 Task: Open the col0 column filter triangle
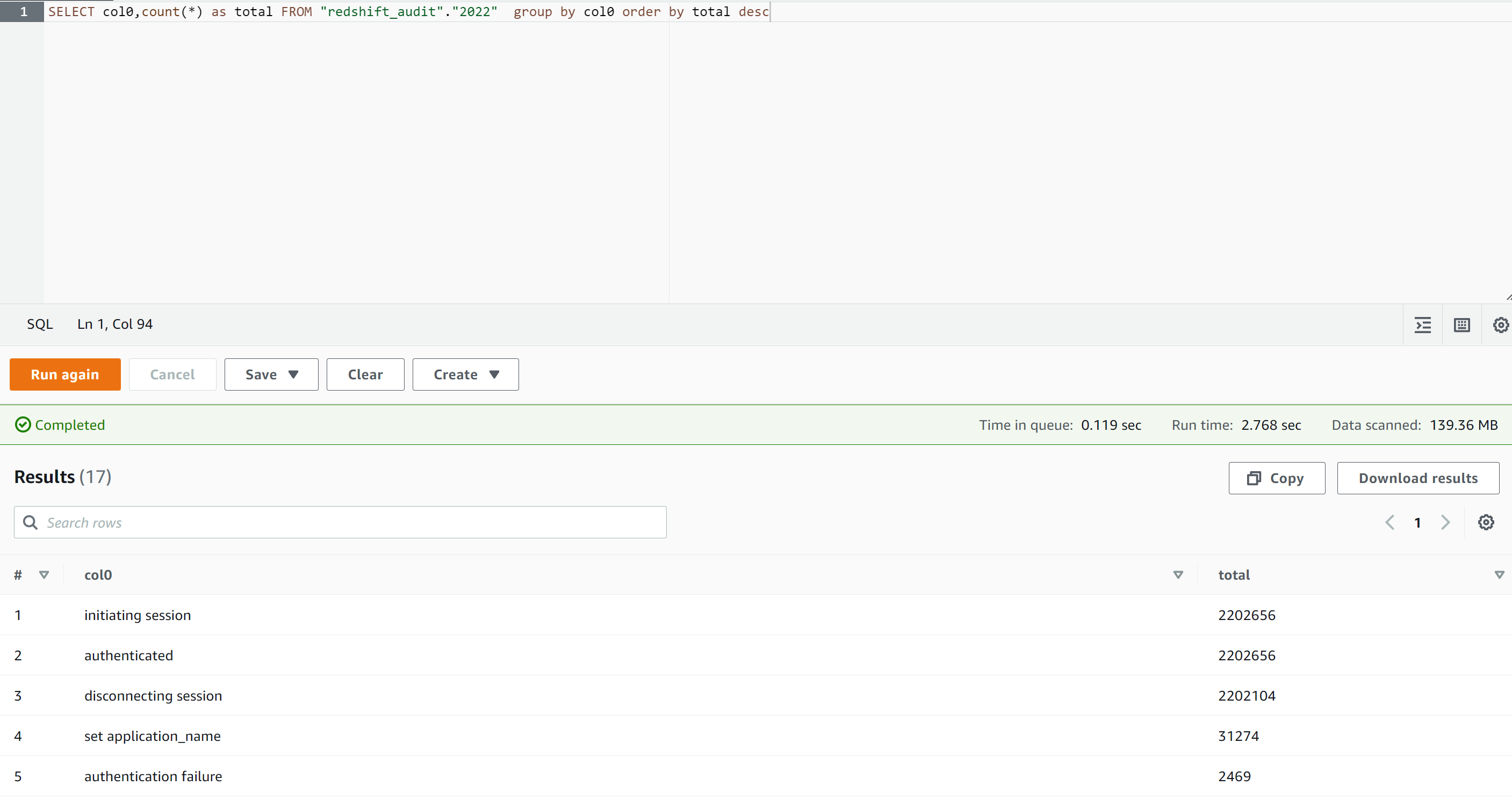(x=1177, y=575)
